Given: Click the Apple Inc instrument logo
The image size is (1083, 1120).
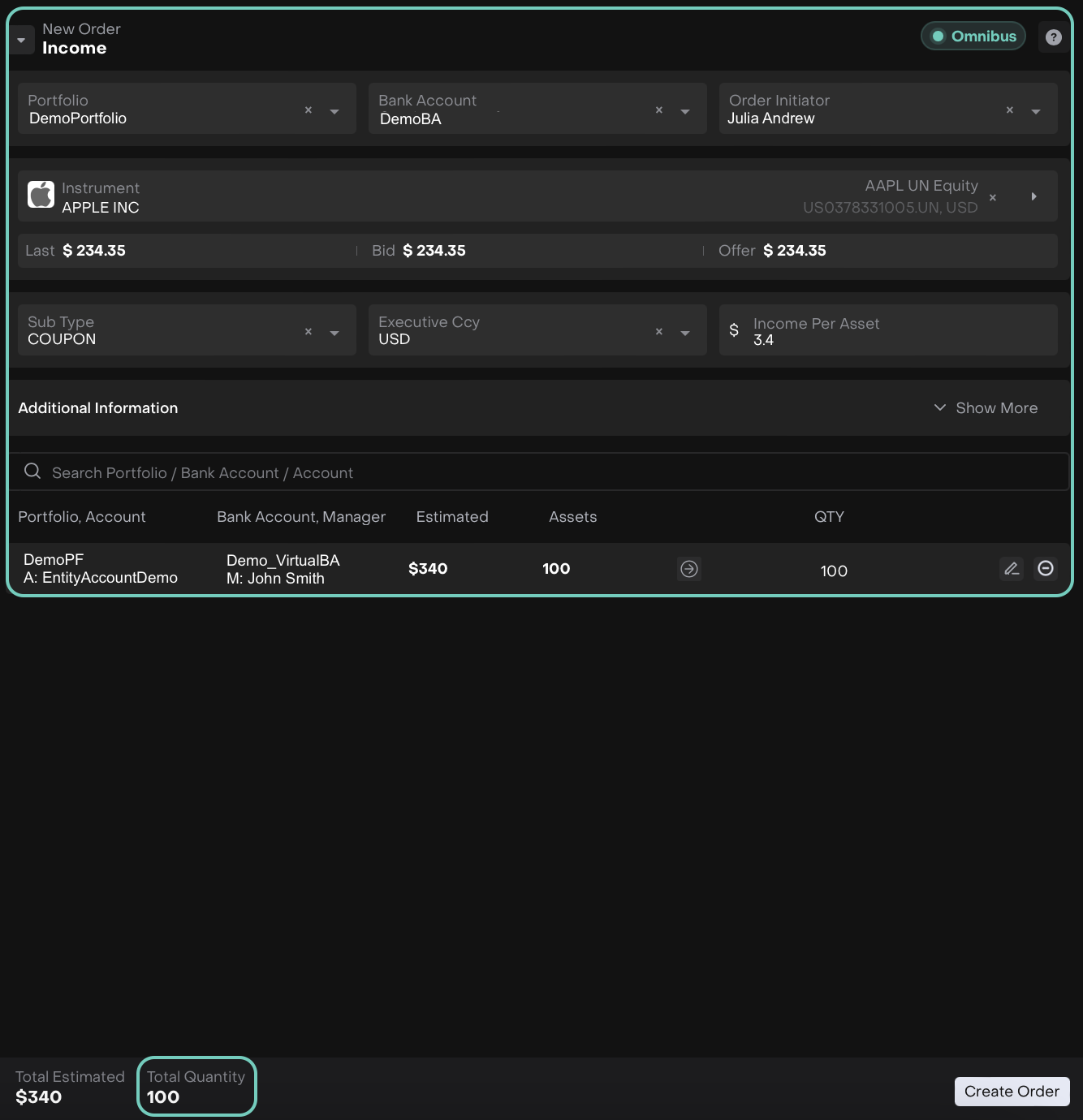Looking at the screenshot, I should [x=41, y=196].
